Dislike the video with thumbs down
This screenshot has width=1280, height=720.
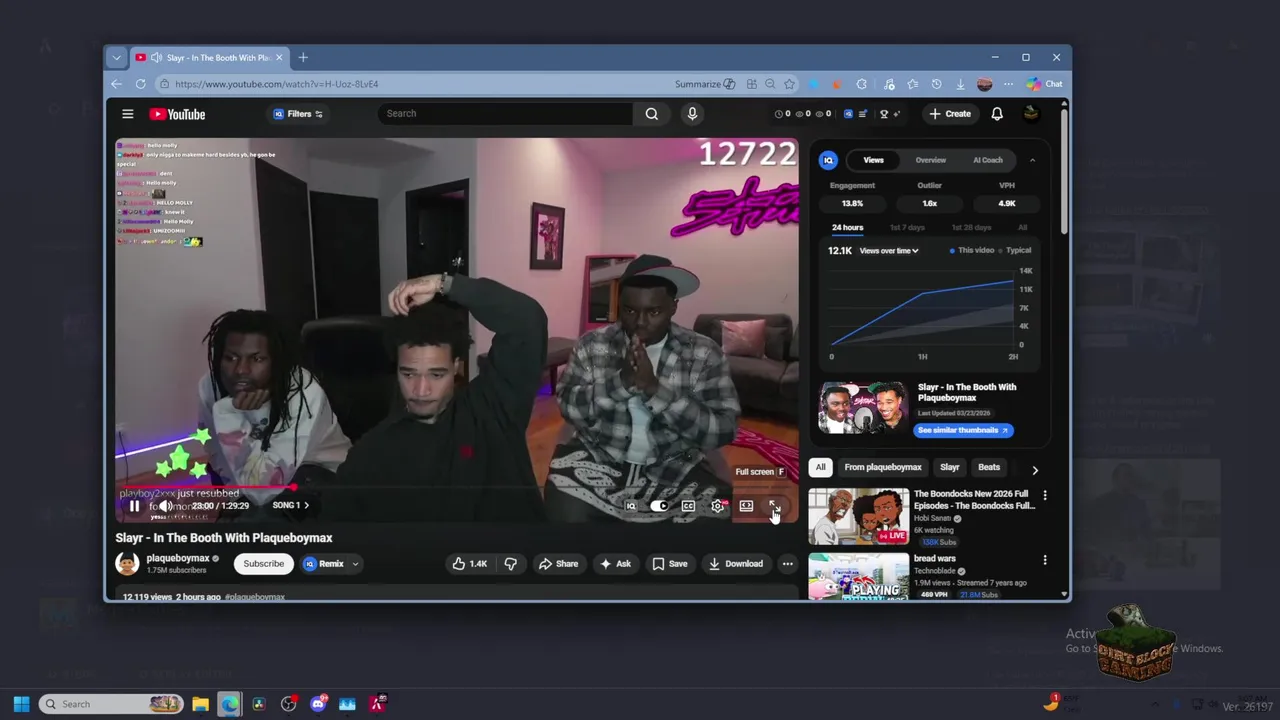point(511,564)
